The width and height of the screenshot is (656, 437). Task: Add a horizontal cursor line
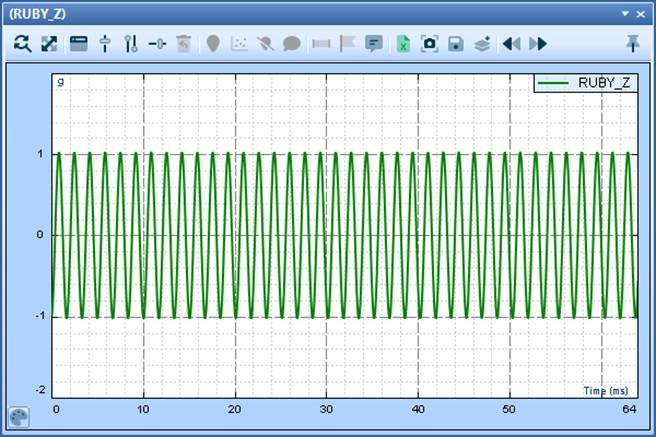157,43
